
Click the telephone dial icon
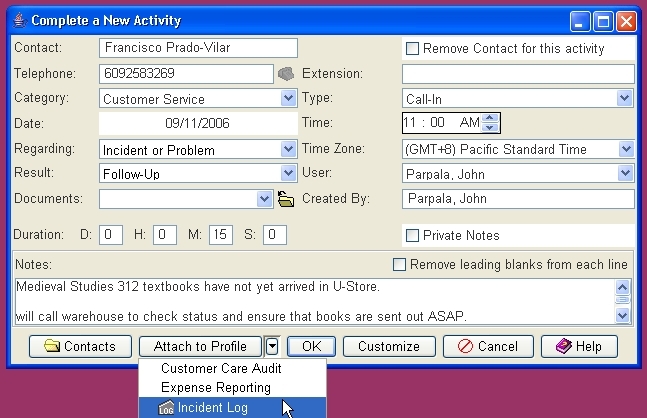286,74
